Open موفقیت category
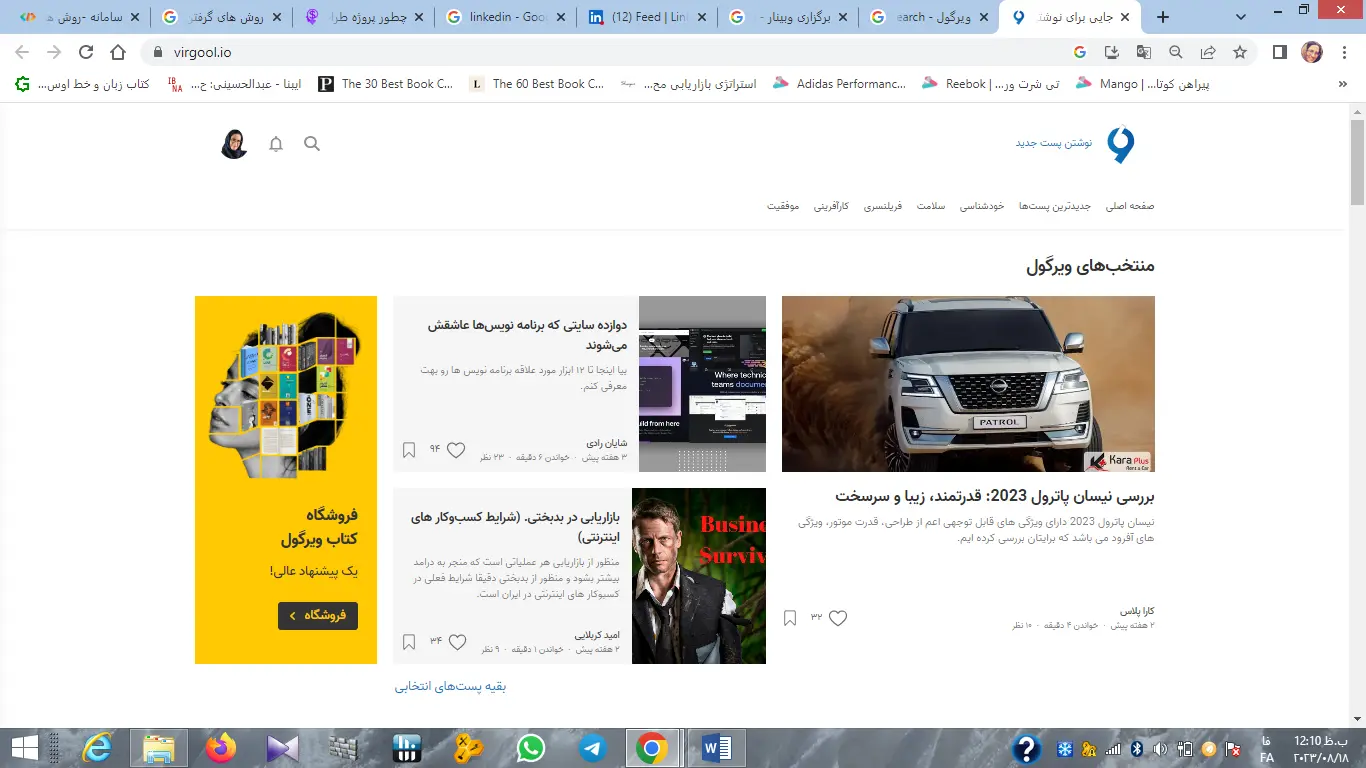The height and width of the screenshot is (768, 1366). tap(783, 206)
